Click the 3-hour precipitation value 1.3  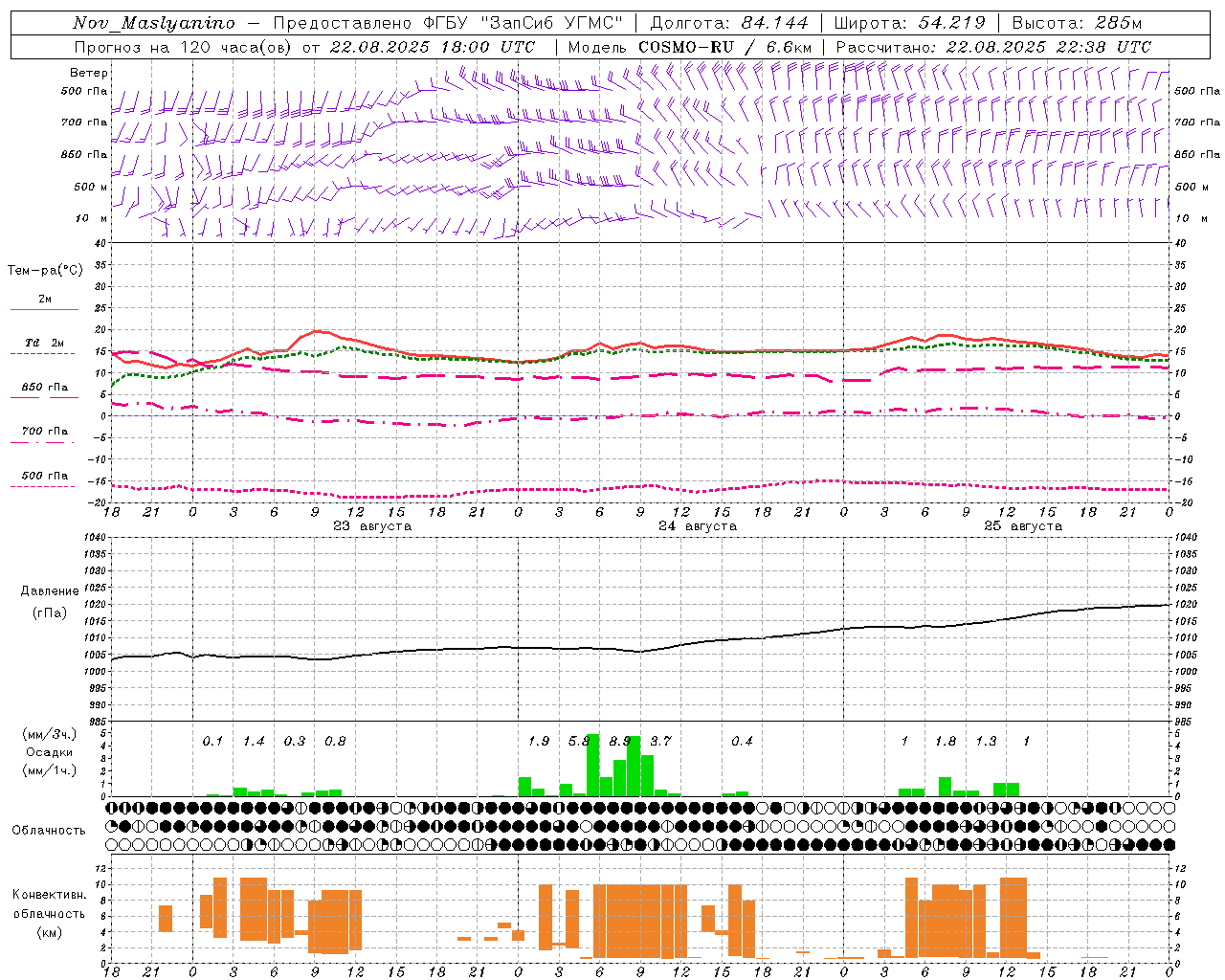click(x=986, y=741)
